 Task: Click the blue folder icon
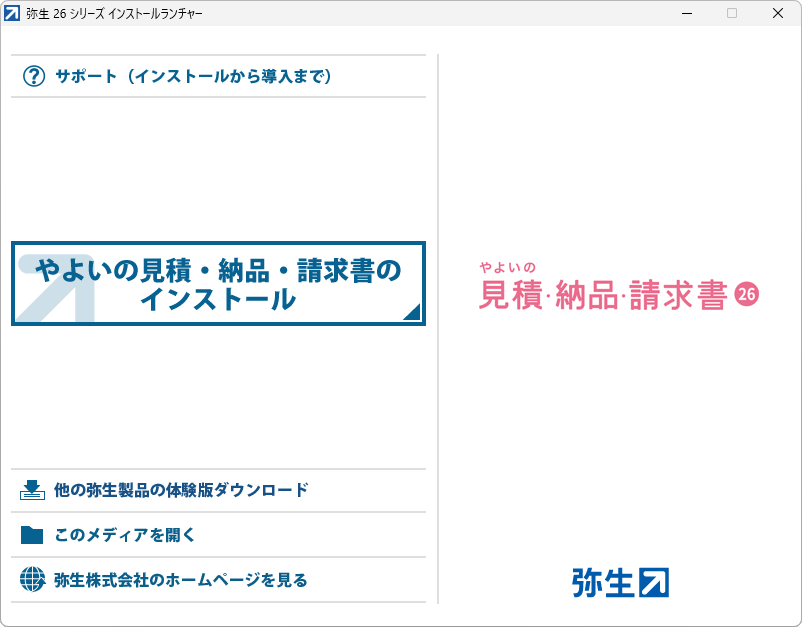tap(33, 535)
